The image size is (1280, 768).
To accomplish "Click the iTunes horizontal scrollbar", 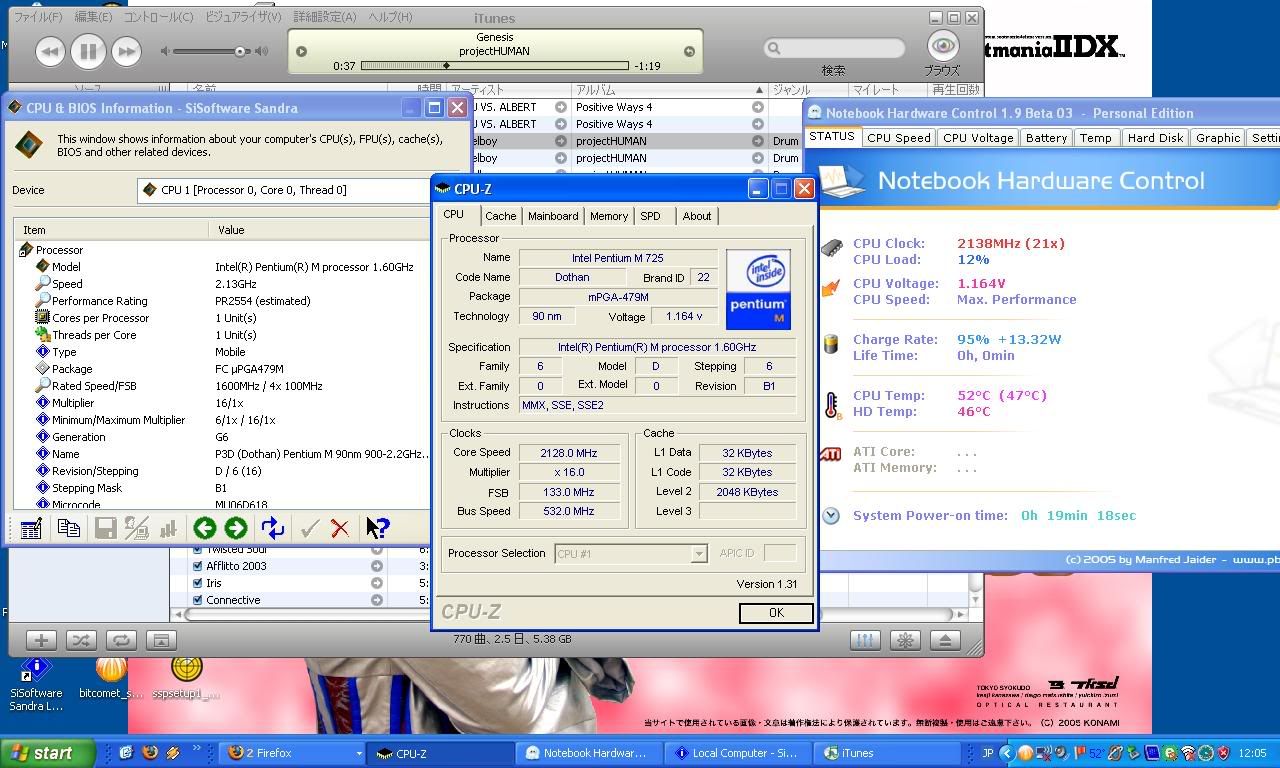I will (x=570, y=615).
